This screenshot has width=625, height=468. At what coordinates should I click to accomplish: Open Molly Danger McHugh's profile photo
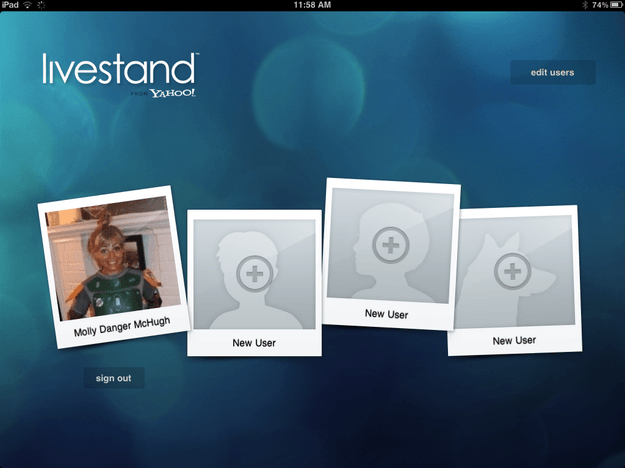(113, 258)
